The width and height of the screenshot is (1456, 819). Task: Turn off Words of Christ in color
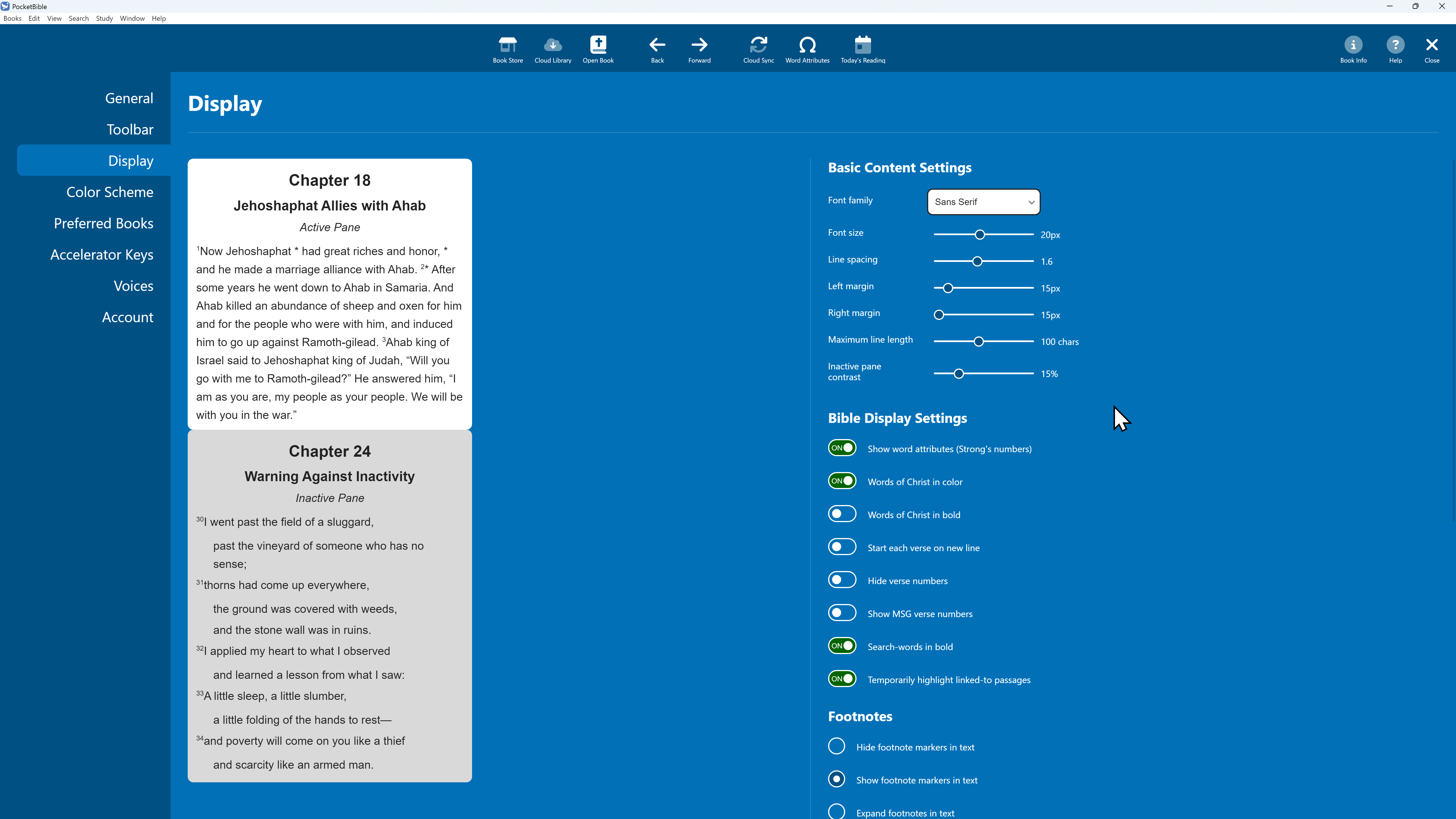(x=842, y=481)
